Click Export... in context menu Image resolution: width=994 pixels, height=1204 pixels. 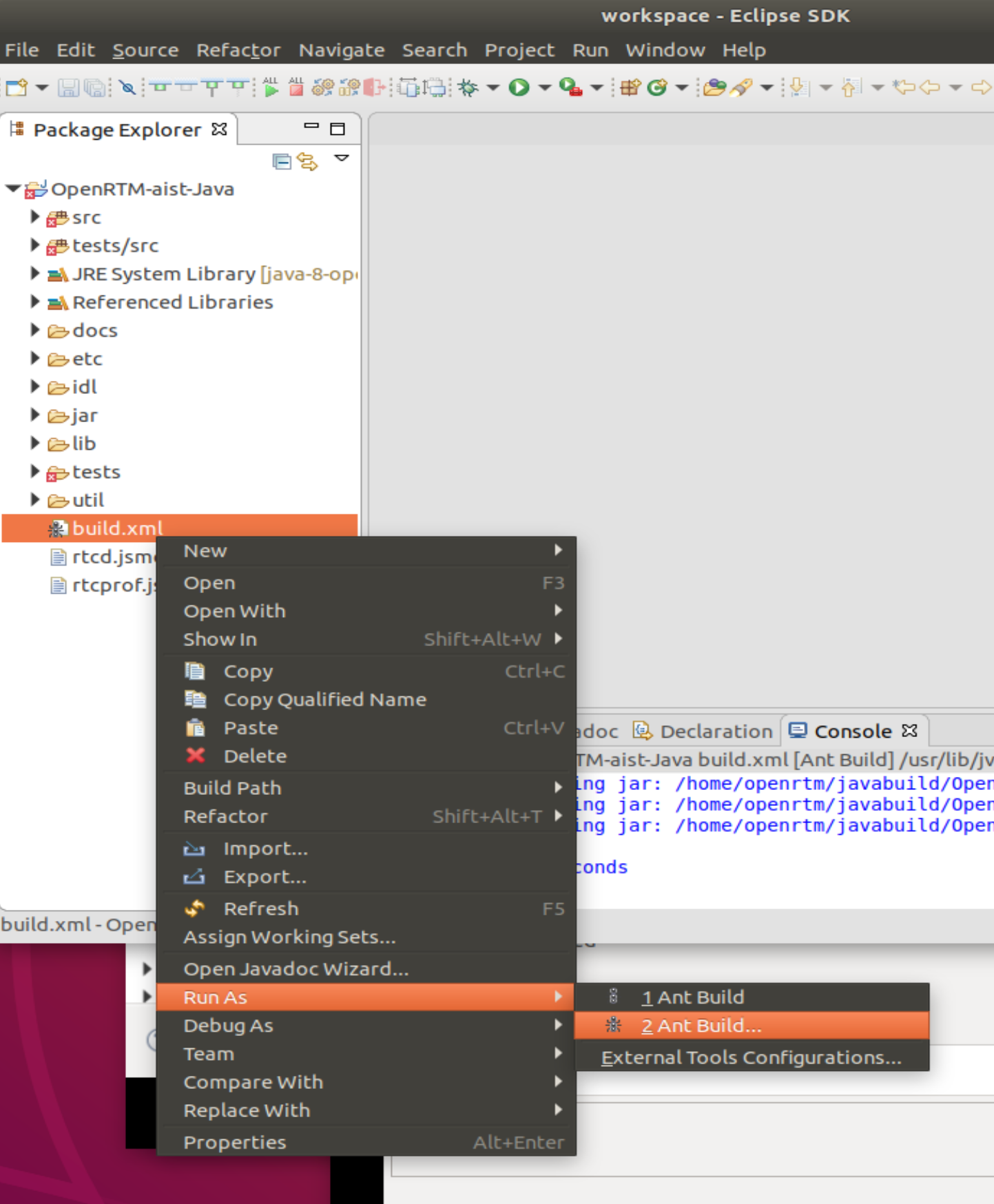366,877
